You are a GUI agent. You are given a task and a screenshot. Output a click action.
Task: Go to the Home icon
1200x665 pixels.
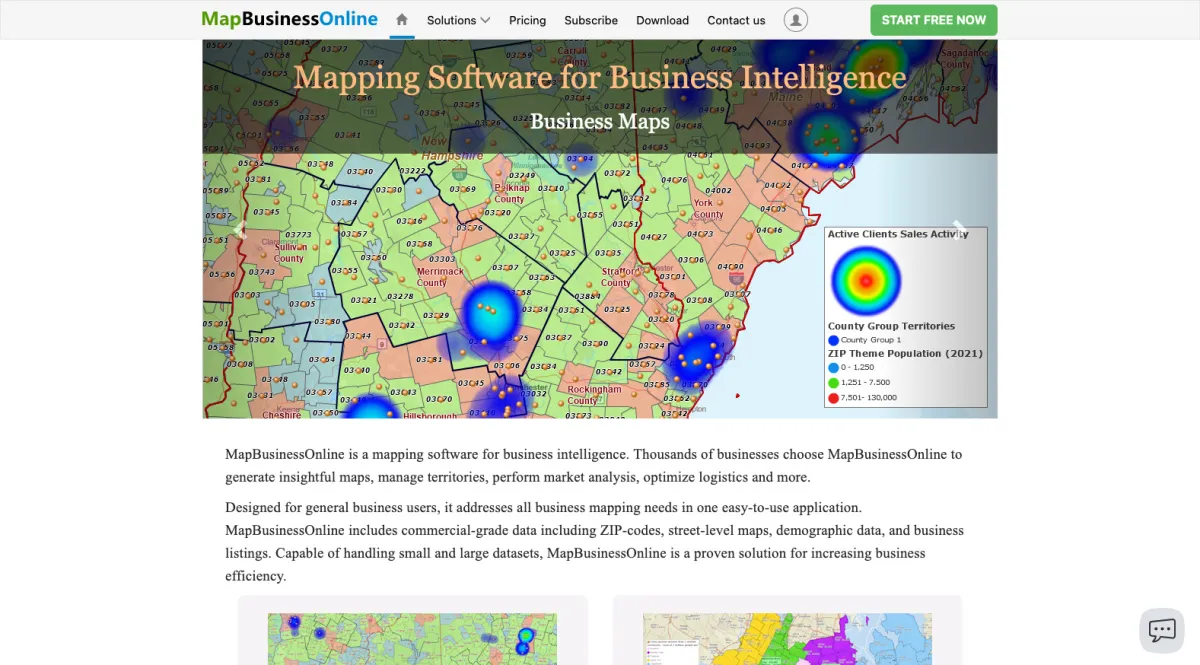click(402, 19)
